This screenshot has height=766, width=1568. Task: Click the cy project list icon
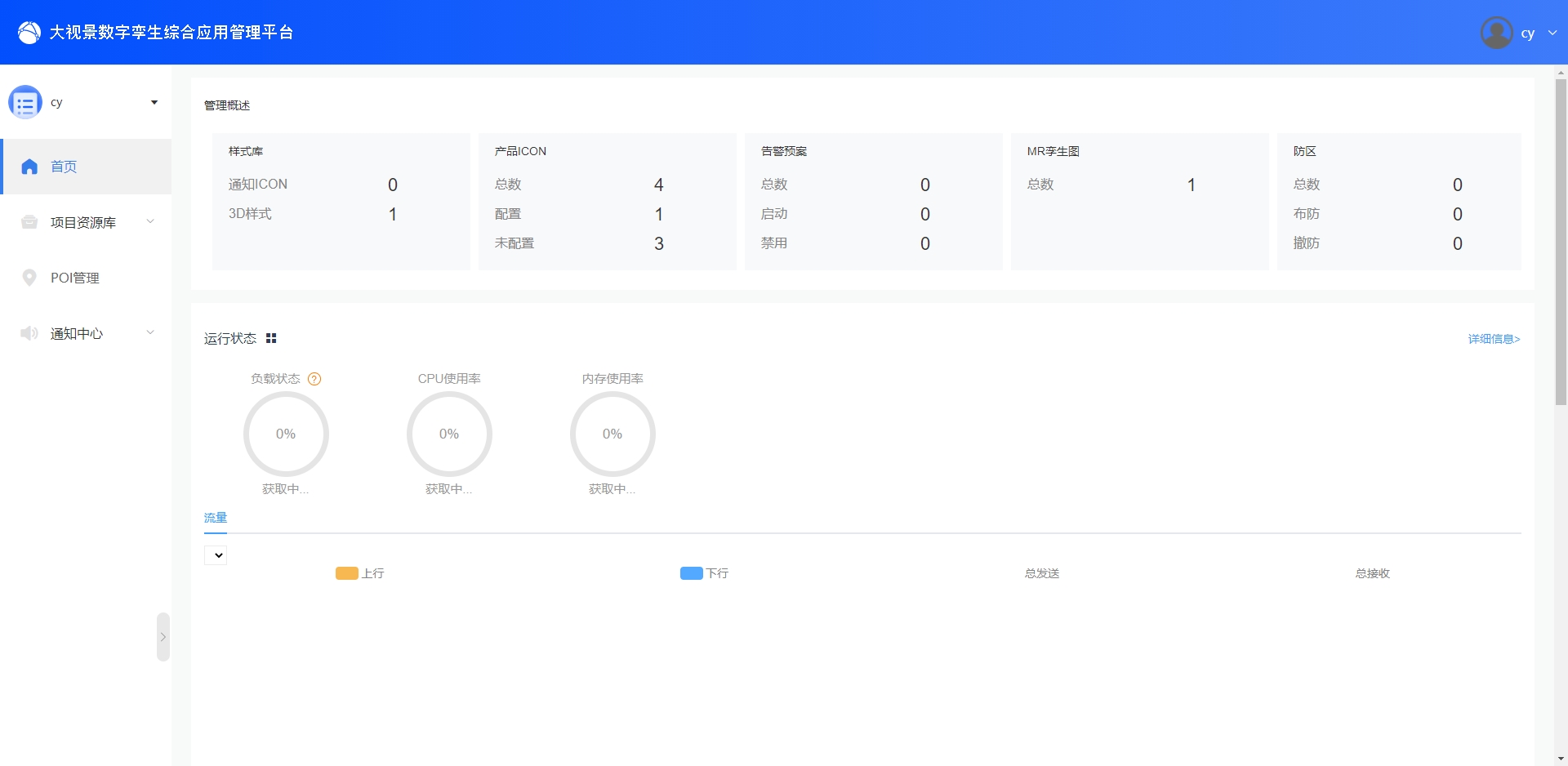(x=25, y=103)
